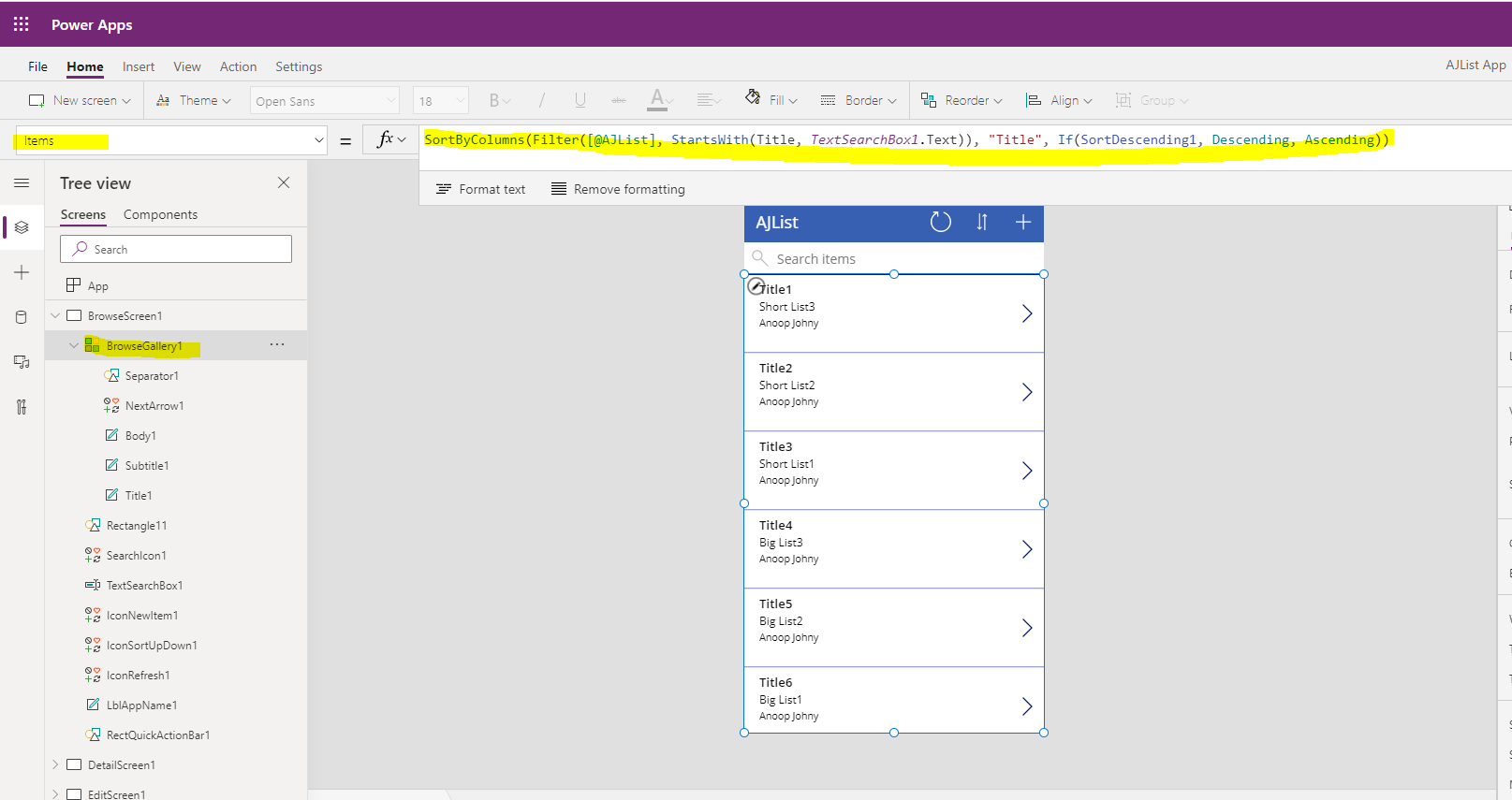Toggle Bold formatting

click(499, 100)
